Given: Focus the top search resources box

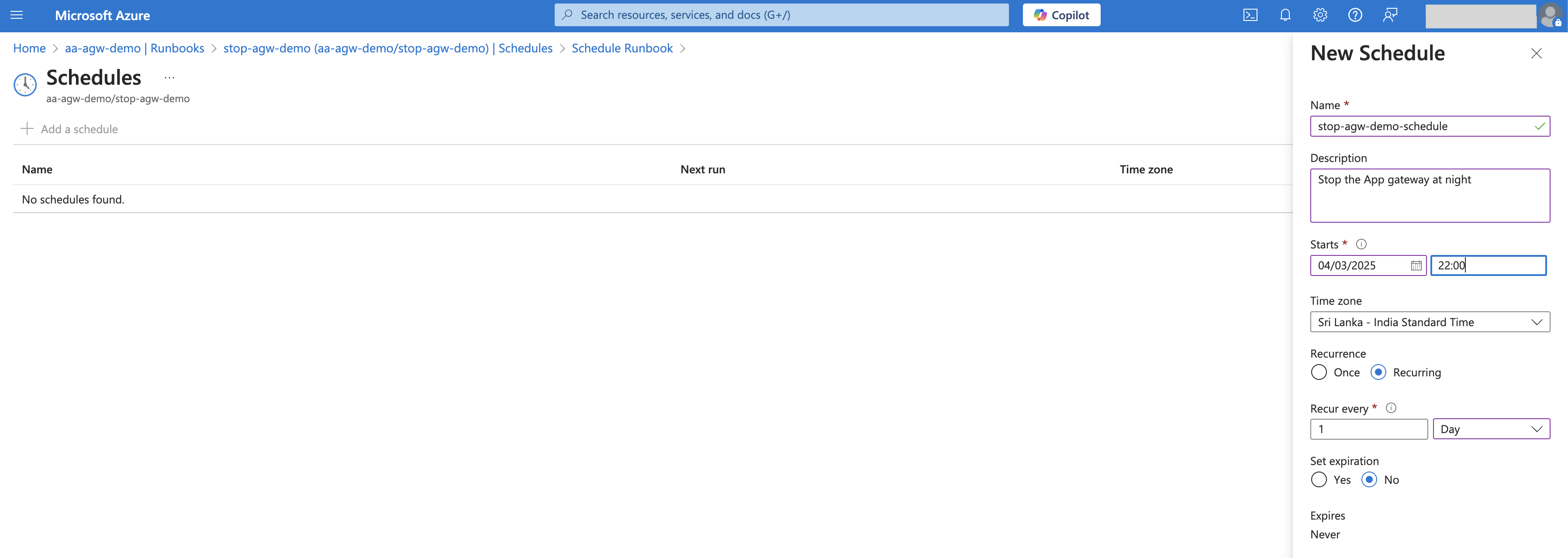Looking at the screenshot, I should 781,14.
